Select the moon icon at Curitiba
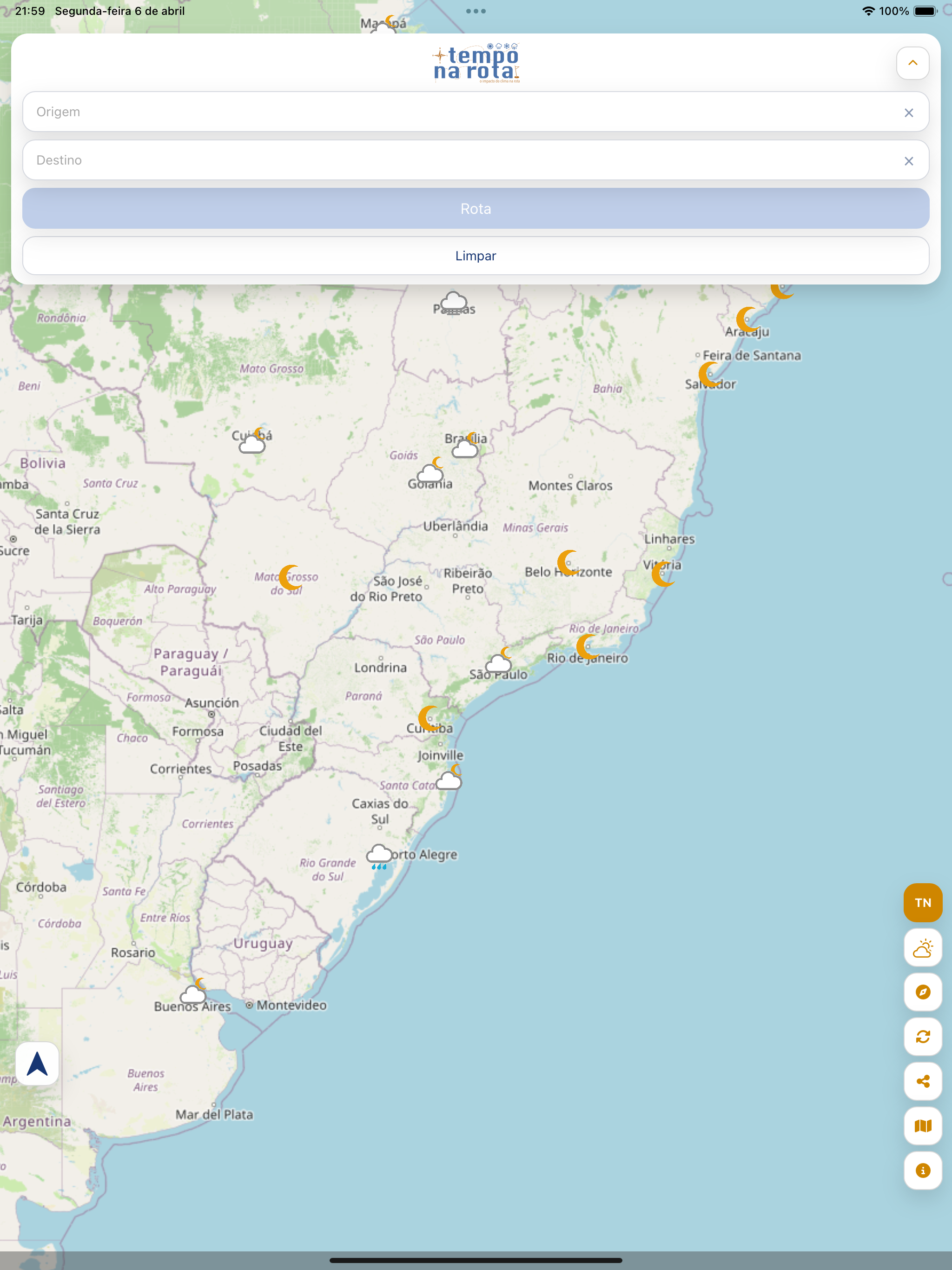 (430, 718)
